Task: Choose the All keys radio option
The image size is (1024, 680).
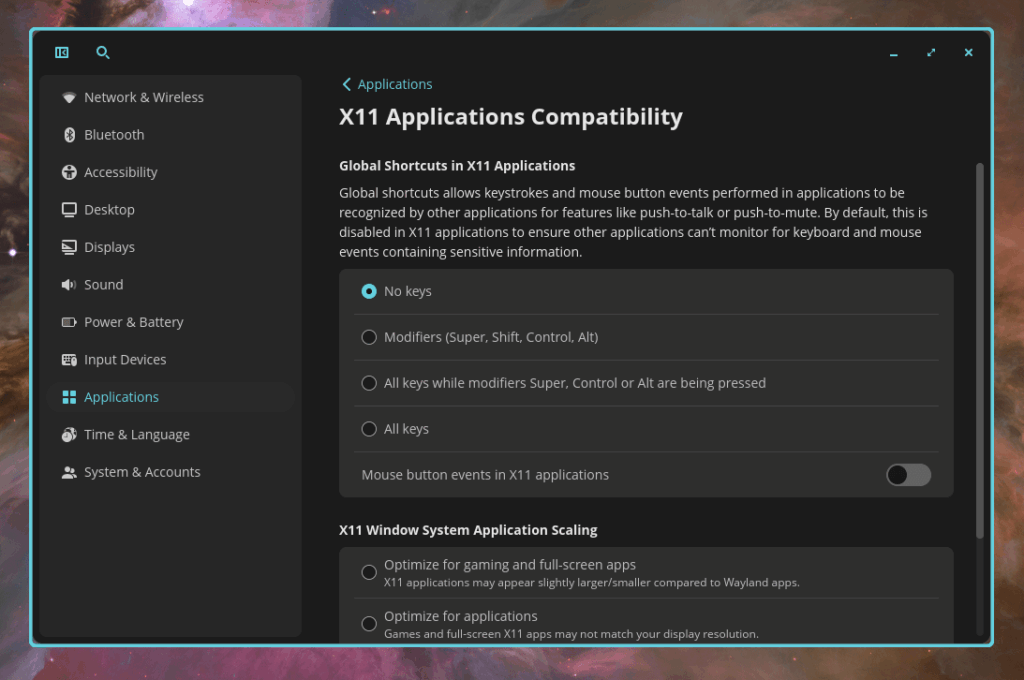Action: coord(369,429)
